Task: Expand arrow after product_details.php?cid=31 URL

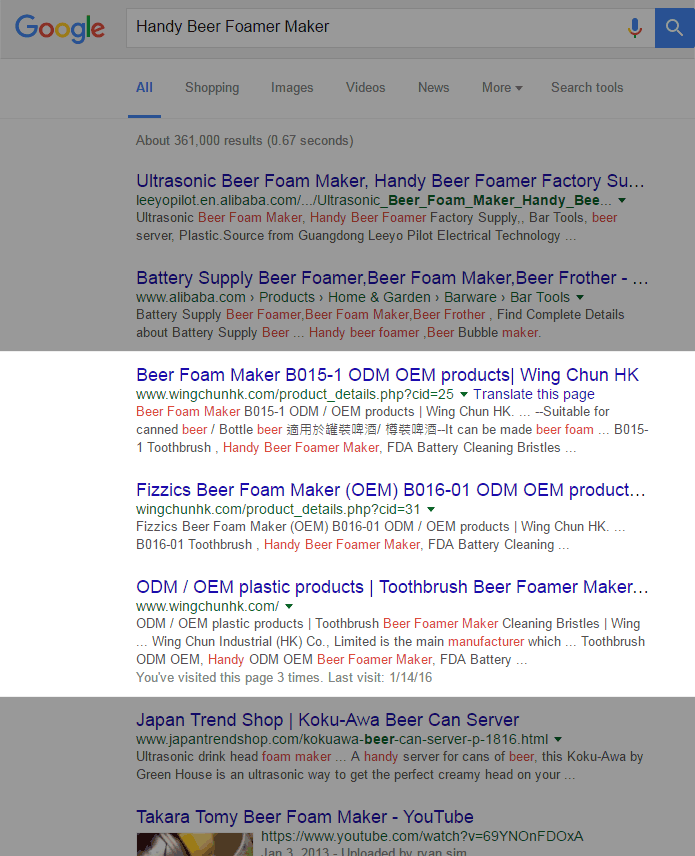Action: pyautogui.click(x=431, y=509)
